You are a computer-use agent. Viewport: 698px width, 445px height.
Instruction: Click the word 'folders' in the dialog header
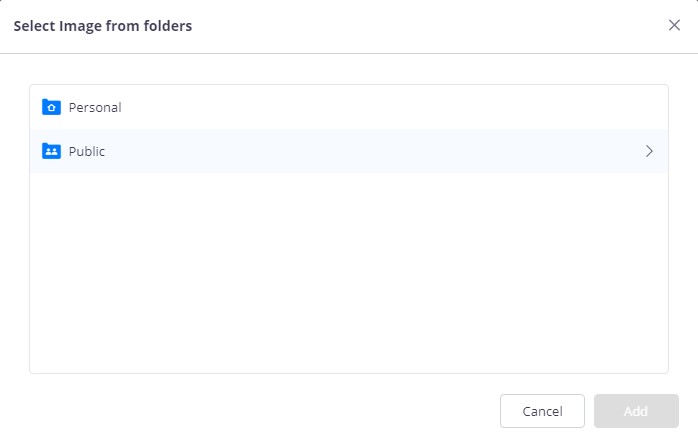click(x=168, y=26)
